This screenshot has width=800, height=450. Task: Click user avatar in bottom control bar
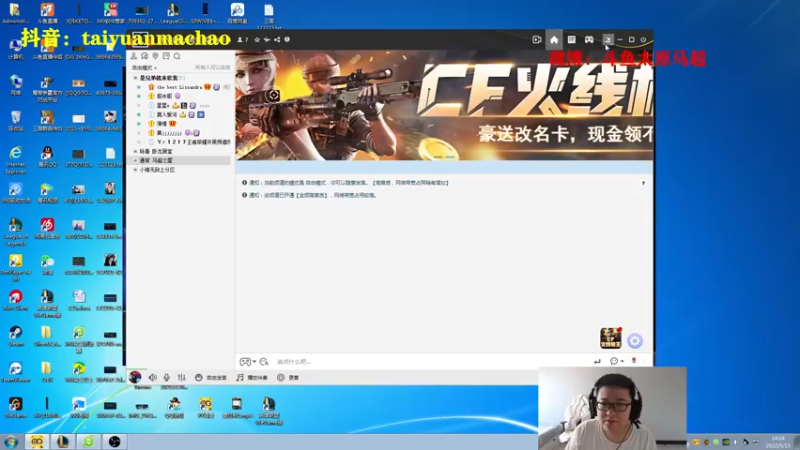[x=135, y=377]
